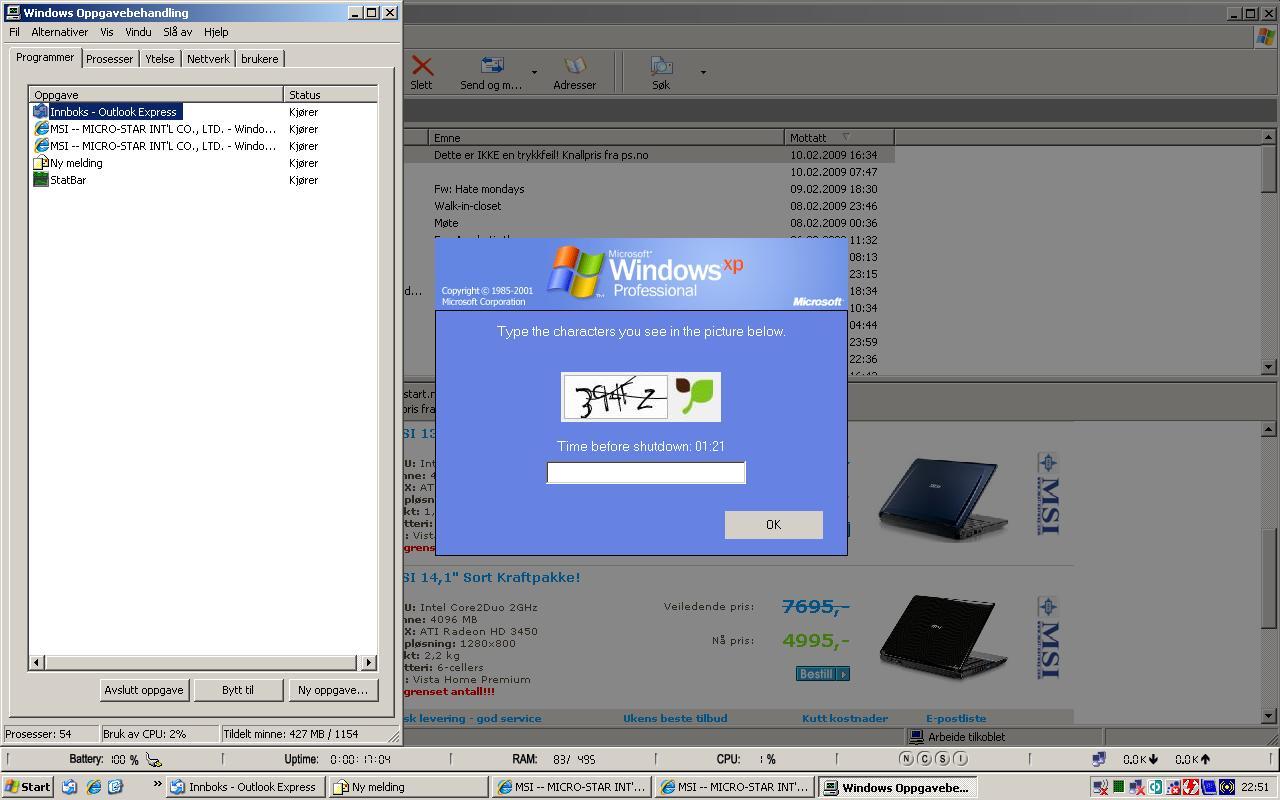Select Innboks - Outlook Express icon in task list

[x=41, y=112]
